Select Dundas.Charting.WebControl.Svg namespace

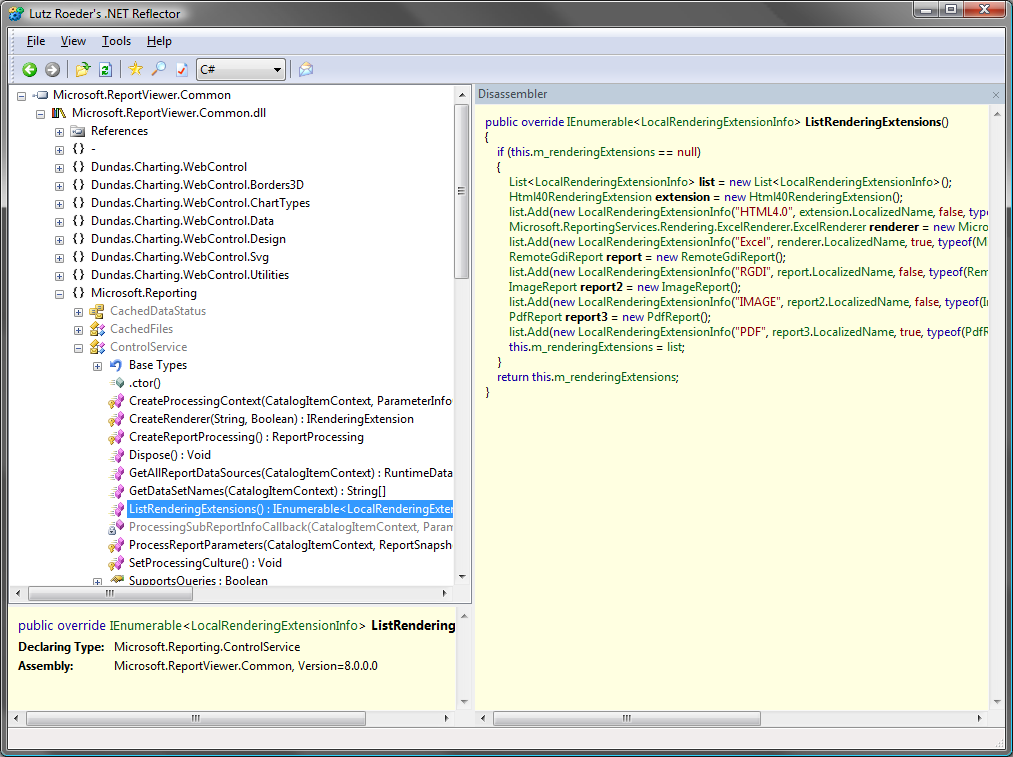coord(180,257)
